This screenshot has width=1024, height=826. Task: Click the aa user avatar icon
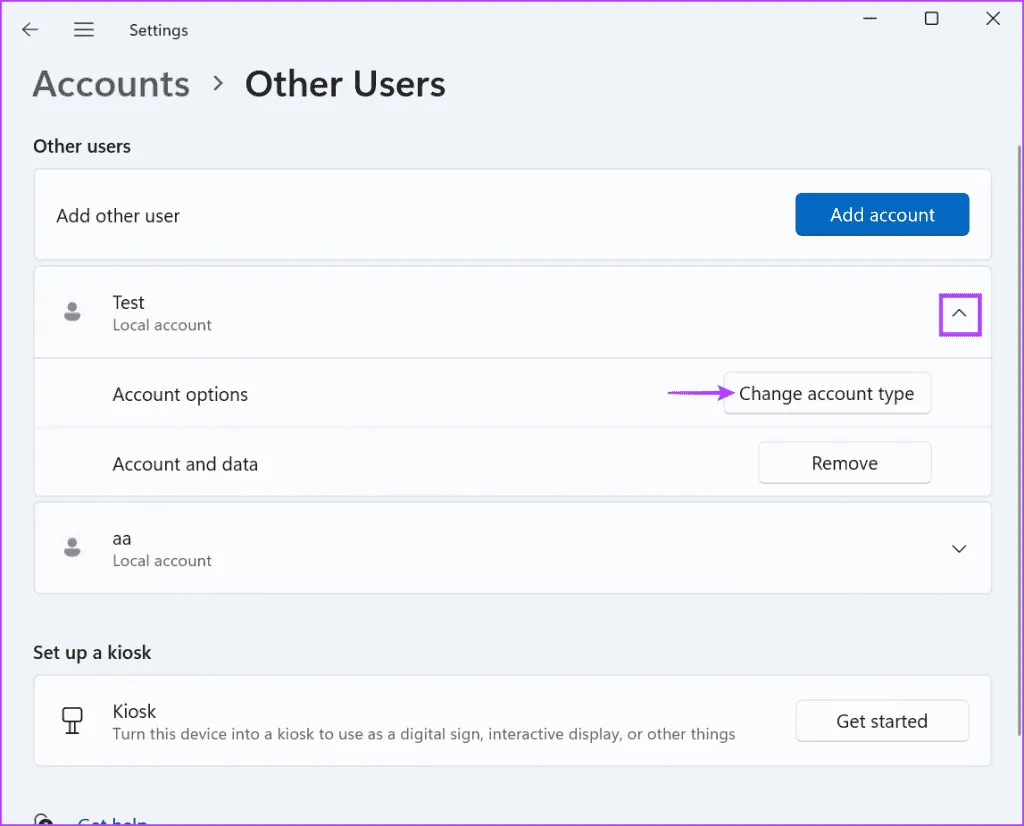pos(72,548)
